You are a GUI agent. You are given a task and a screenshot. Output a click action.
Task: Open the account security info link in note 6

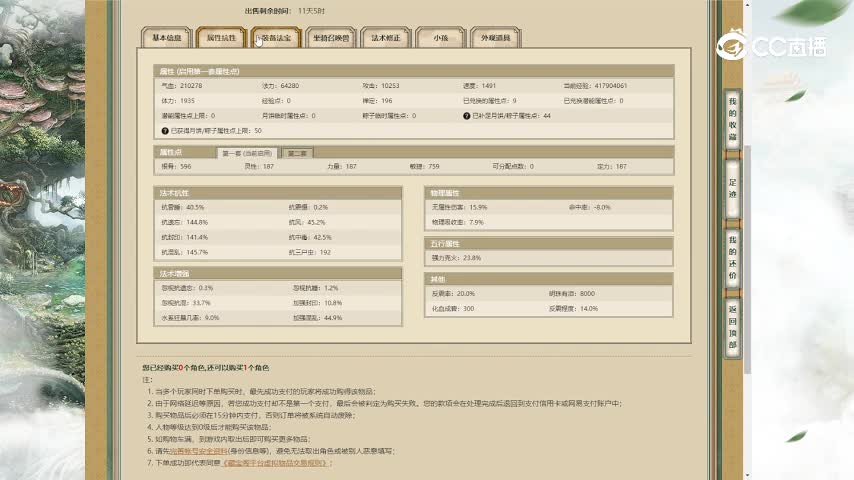[x=198, y=451]
